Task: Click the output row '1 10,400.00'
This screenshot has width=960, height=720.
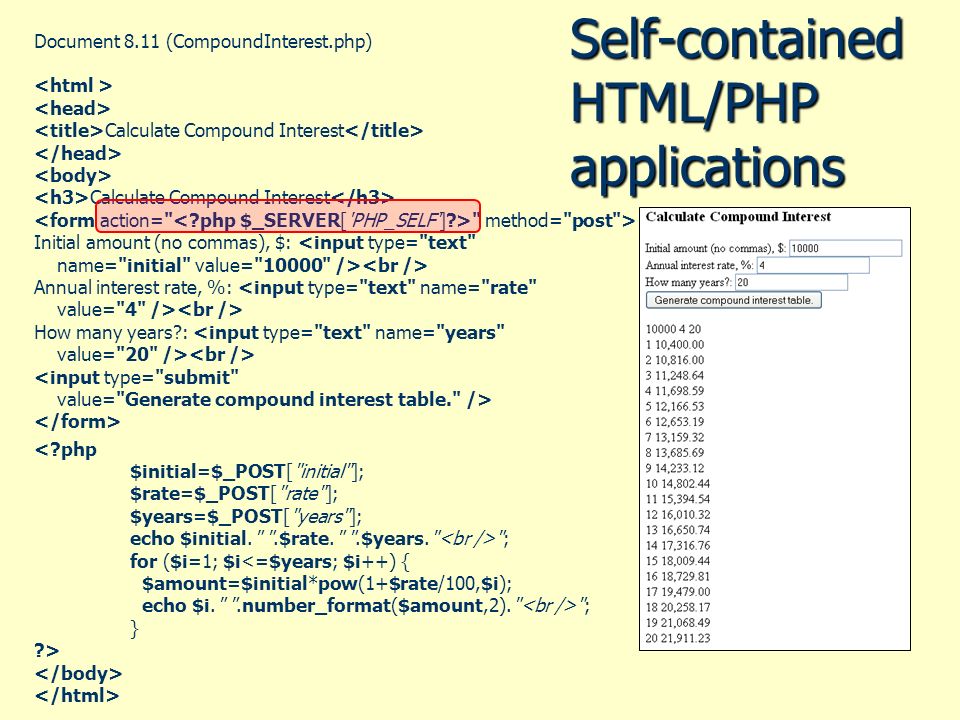Action: pos(675,345)
